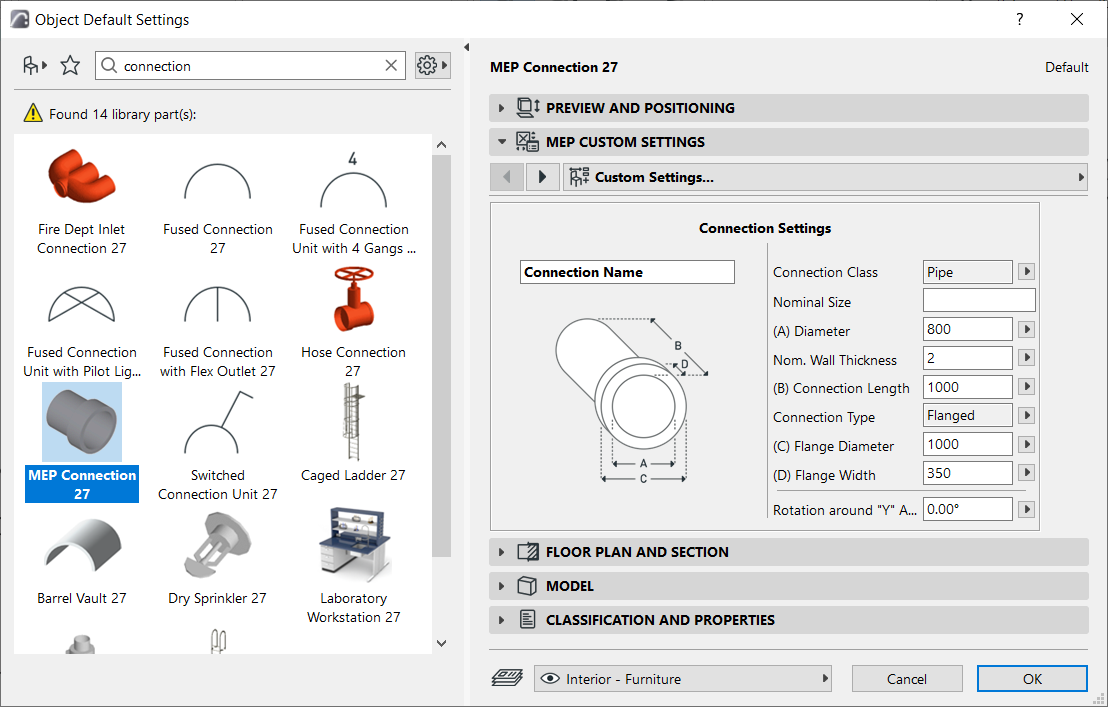Click the Favorites star icon
The image size is (1108, 707).
(x=70, y=66)
